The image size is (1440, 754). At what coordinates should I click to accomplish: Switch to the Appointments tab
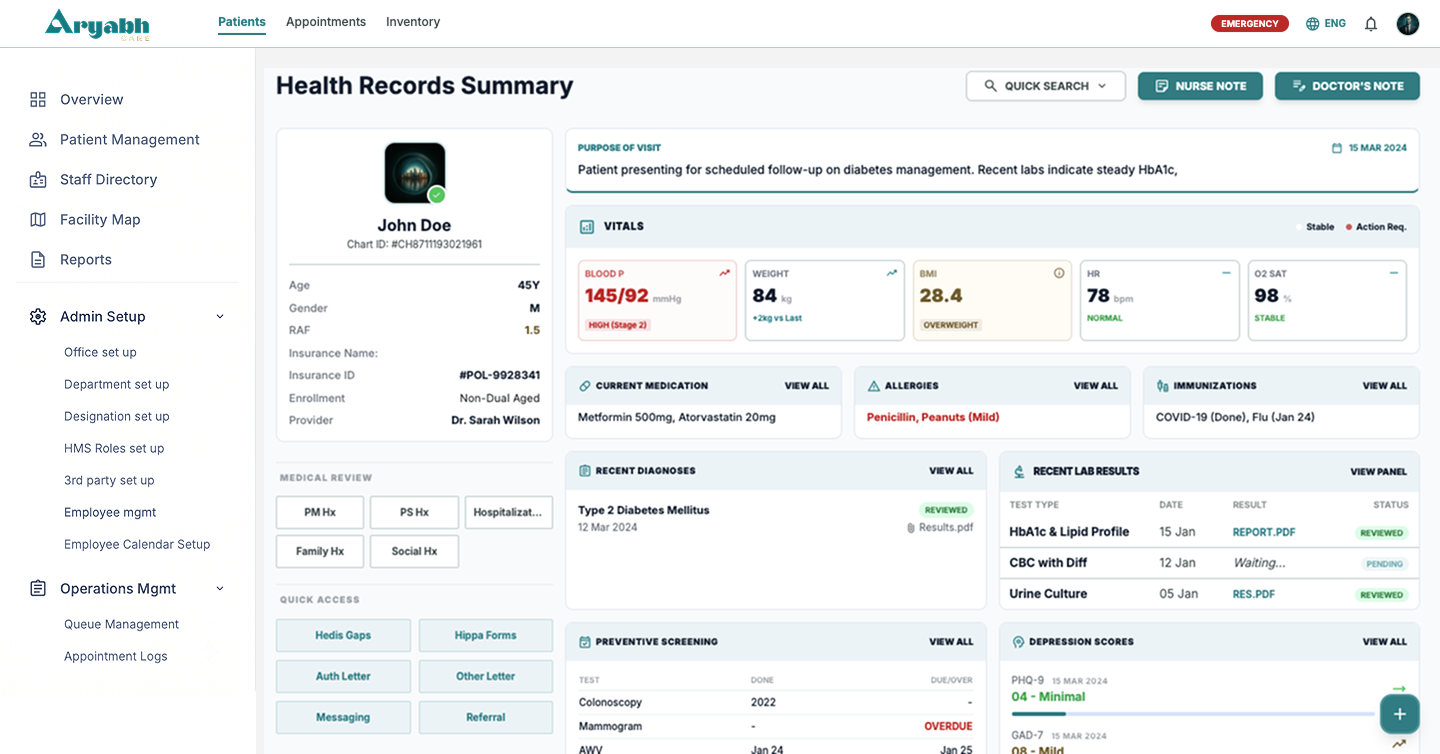326,22
